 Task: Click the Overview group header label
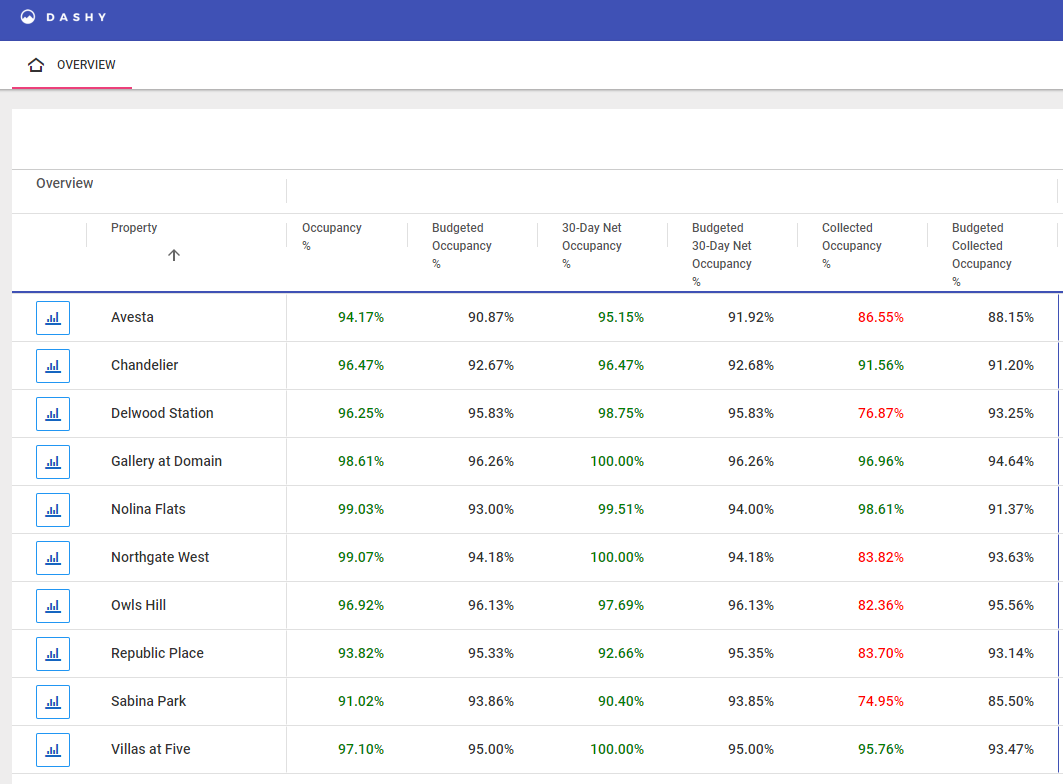64,183
